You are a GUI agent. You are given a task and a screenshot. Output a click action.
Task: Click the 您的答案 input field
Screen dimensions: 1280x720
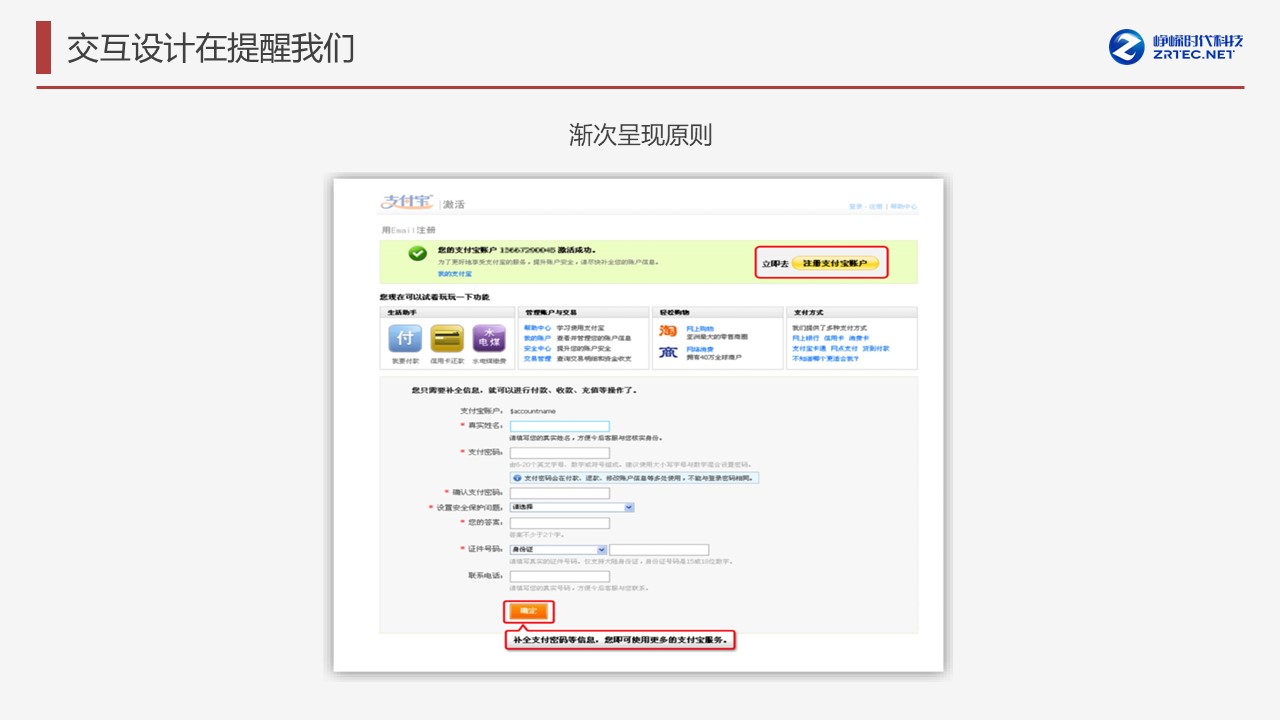pos(559,523)
